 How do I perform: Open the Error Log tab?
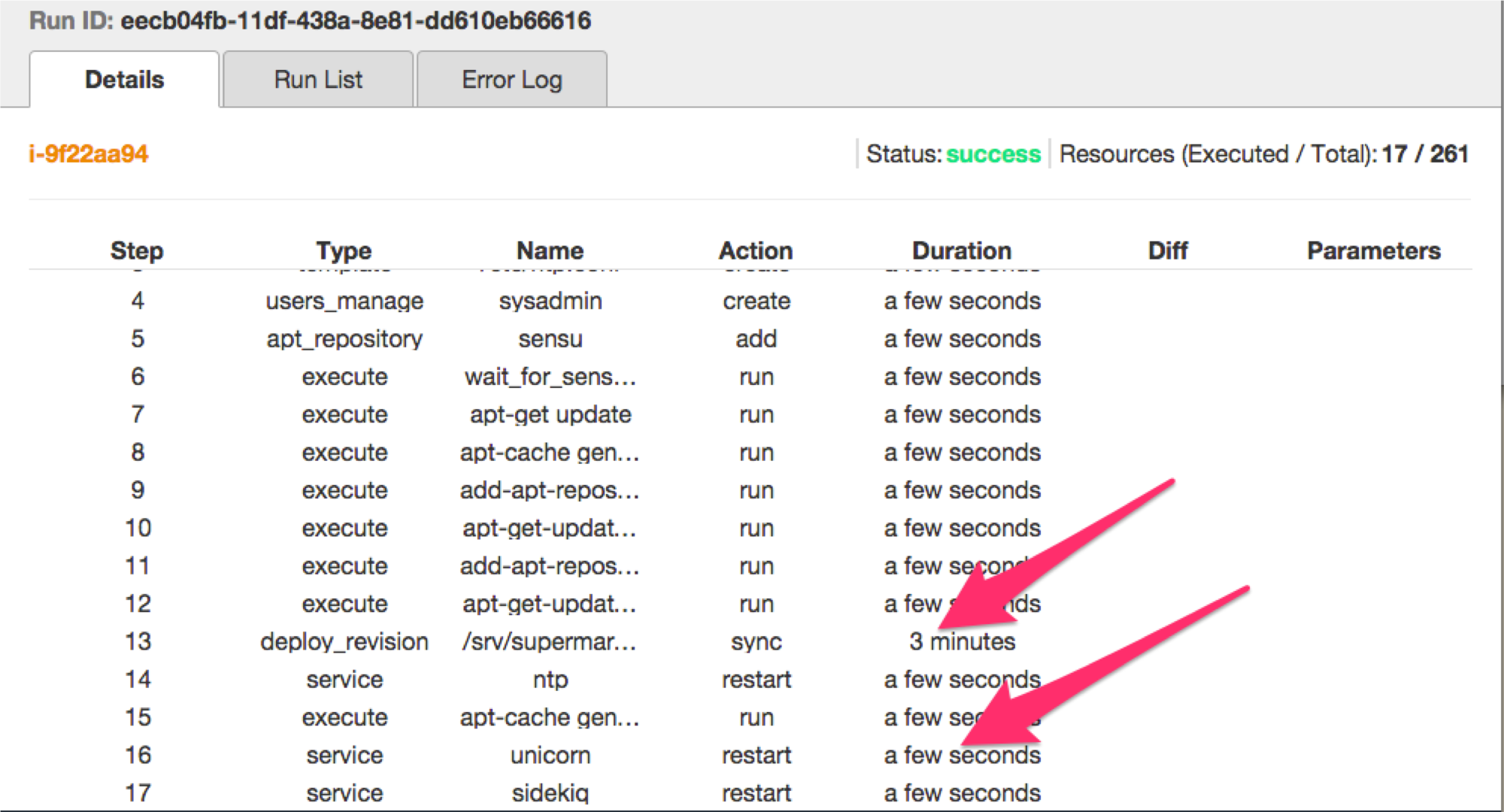pos(511,80)
